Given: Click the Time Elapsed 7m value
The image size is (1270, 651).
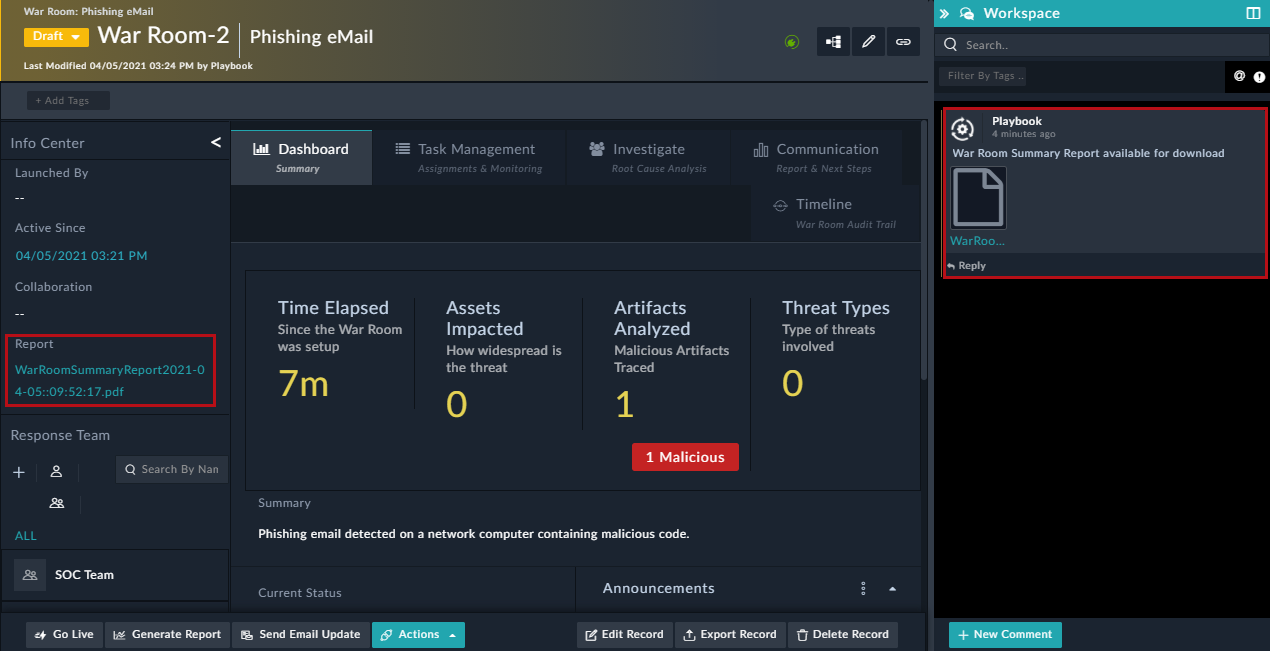Looking at the screenshot, I should pos(303,384).
